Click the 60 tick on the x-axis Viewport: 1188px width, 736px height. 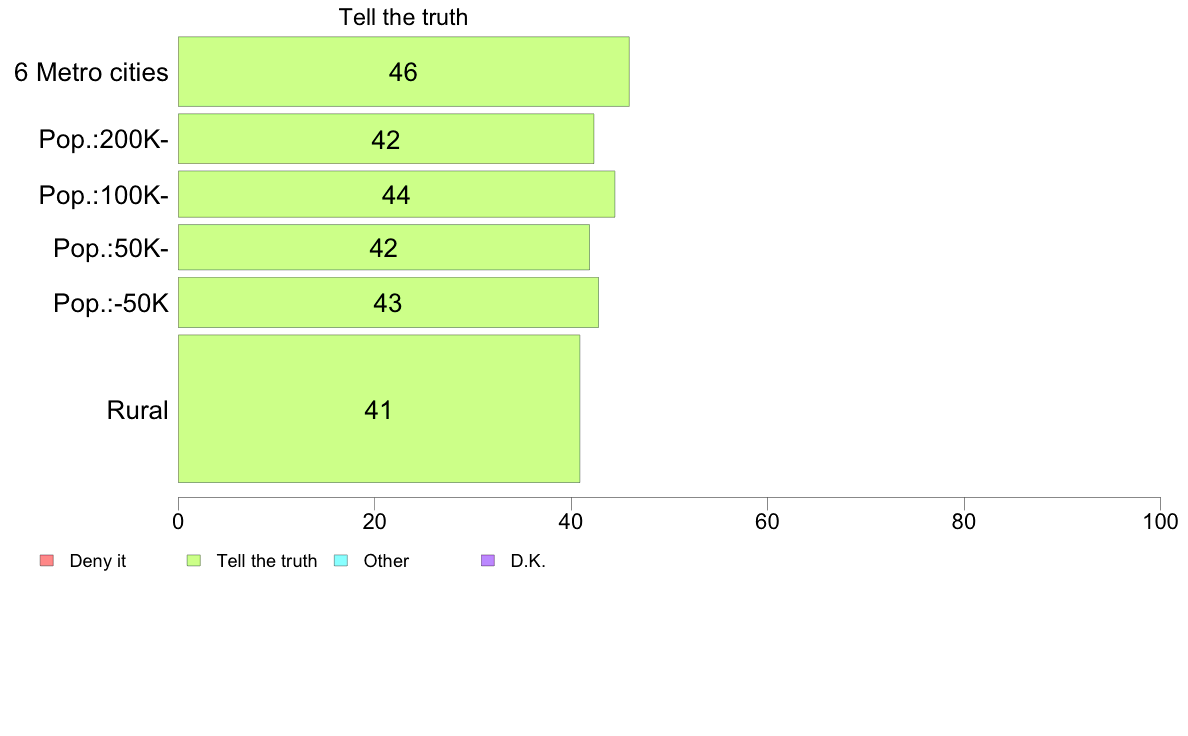pos(768,521)
